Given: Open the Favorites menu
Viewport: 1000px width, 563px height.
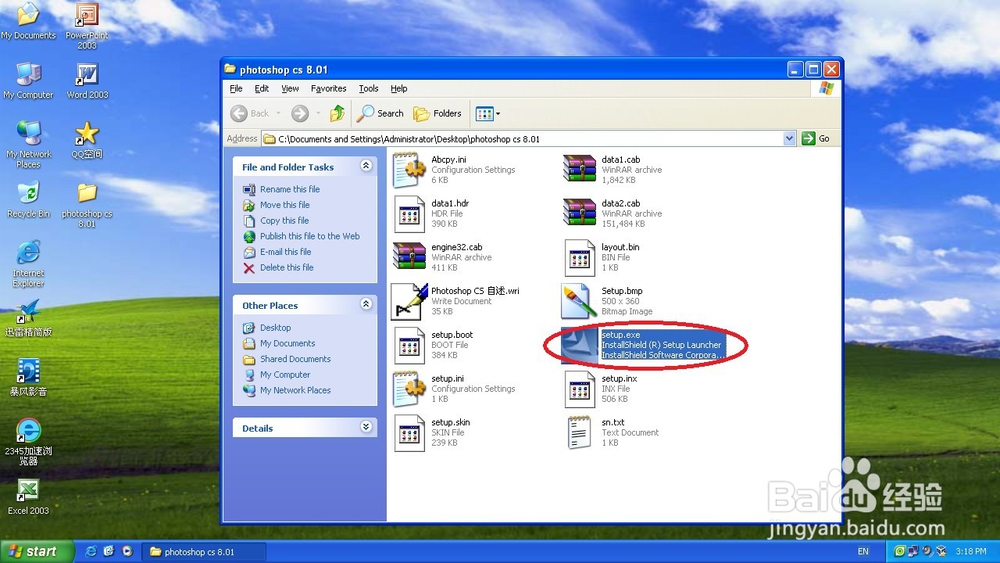Looking at the screenshot, I should click(328, 89).
